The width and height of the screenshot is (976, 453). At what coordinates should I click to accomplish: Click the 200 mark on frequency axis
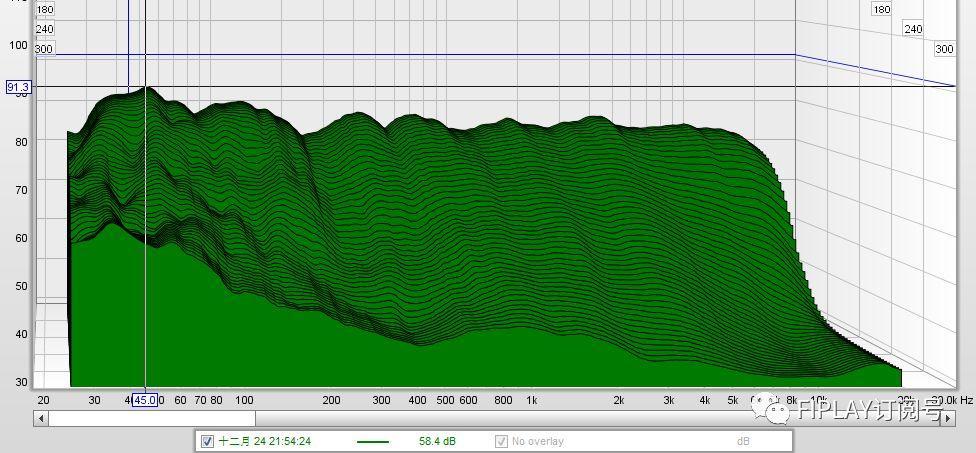click(331, 400)
